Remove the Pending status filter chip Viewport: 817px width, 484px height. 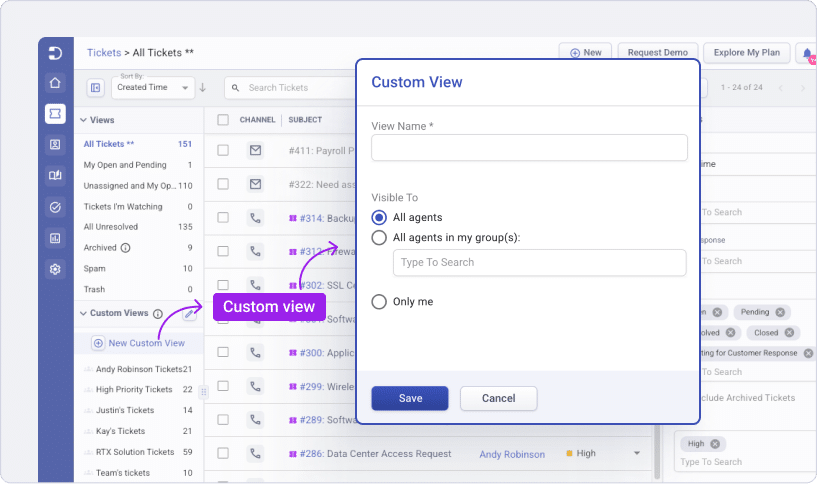point(780,312)
